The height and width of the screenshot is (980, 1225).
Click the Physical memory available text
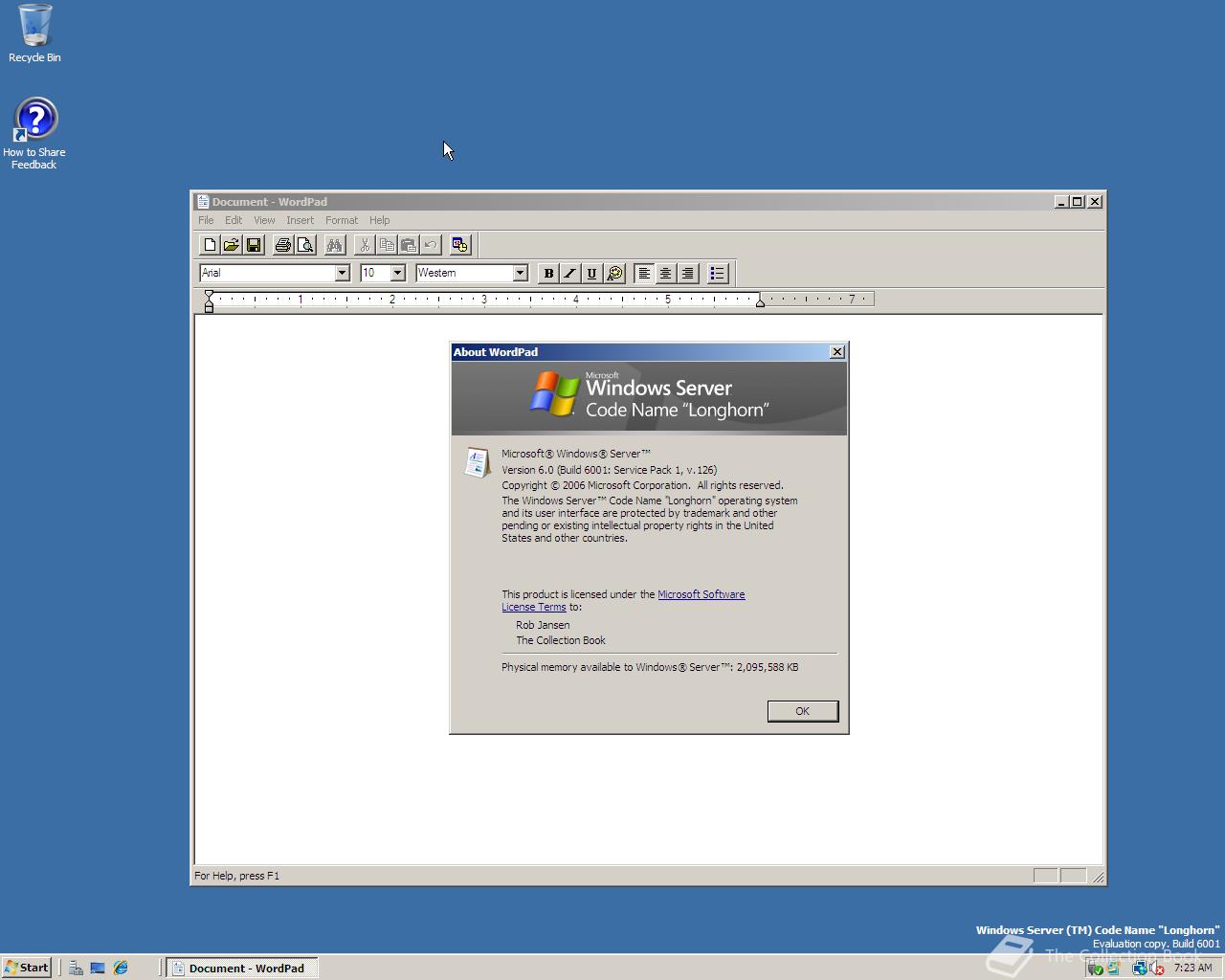click(650, 667)
